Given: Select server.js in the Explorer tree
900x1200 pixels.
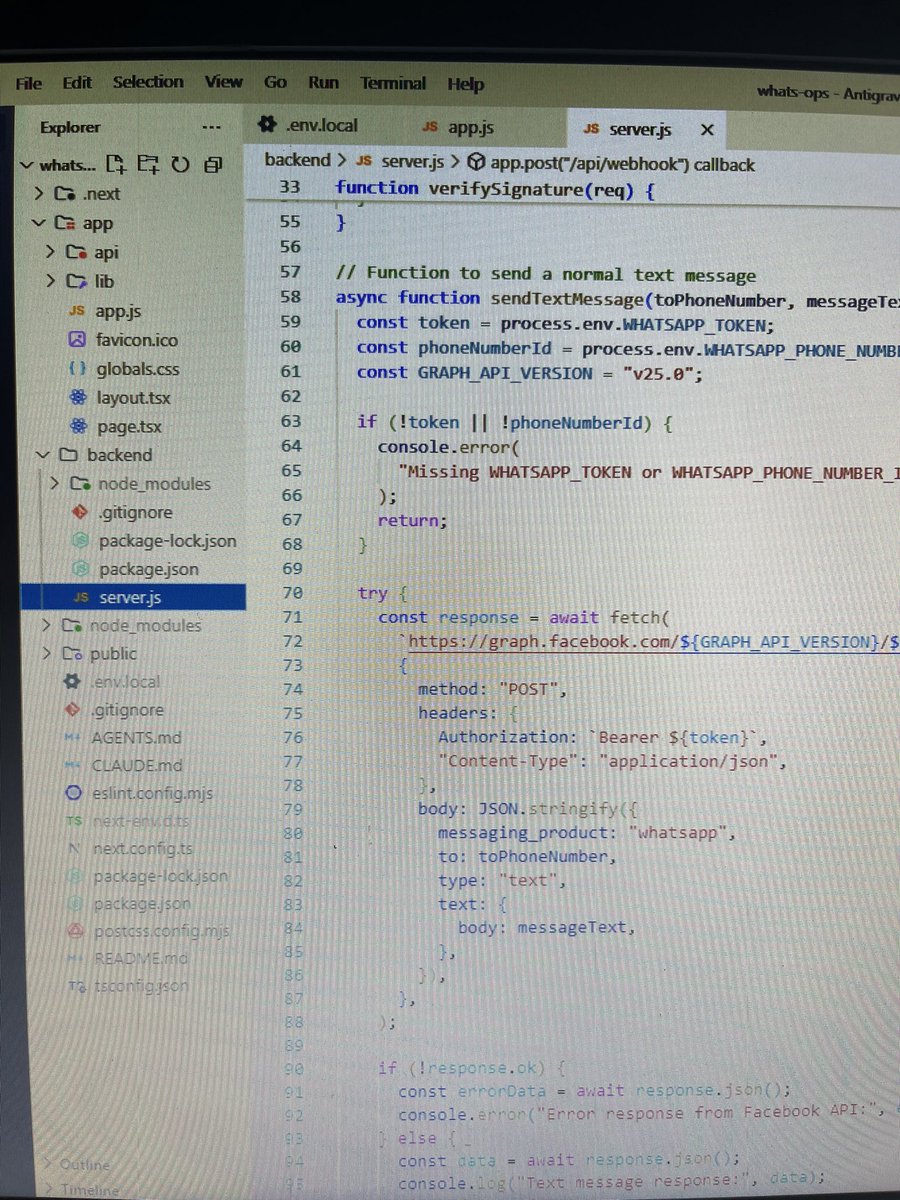Looking at the screenshot, I should pyautogui.click(x=130, y=597).
